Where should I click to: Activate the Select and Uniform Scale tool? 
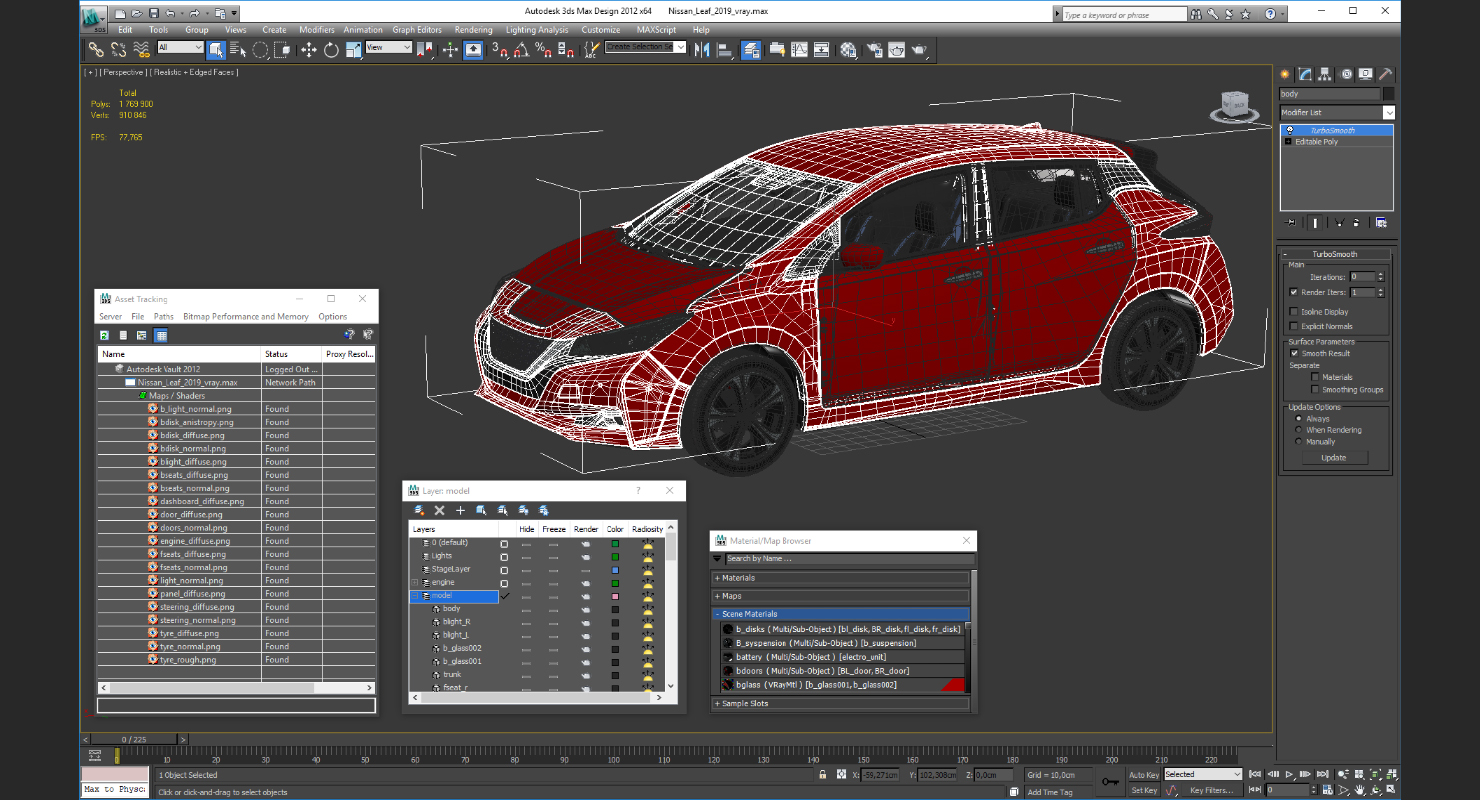(352, 49)
